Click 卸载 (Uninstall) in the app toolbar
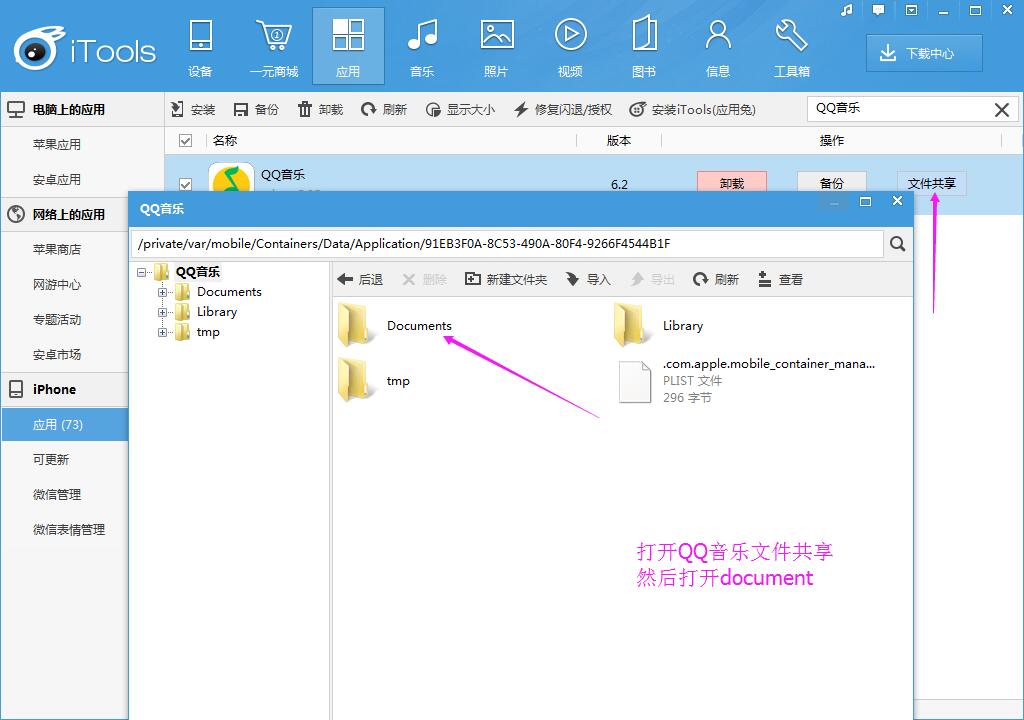 tap(320, 109)
